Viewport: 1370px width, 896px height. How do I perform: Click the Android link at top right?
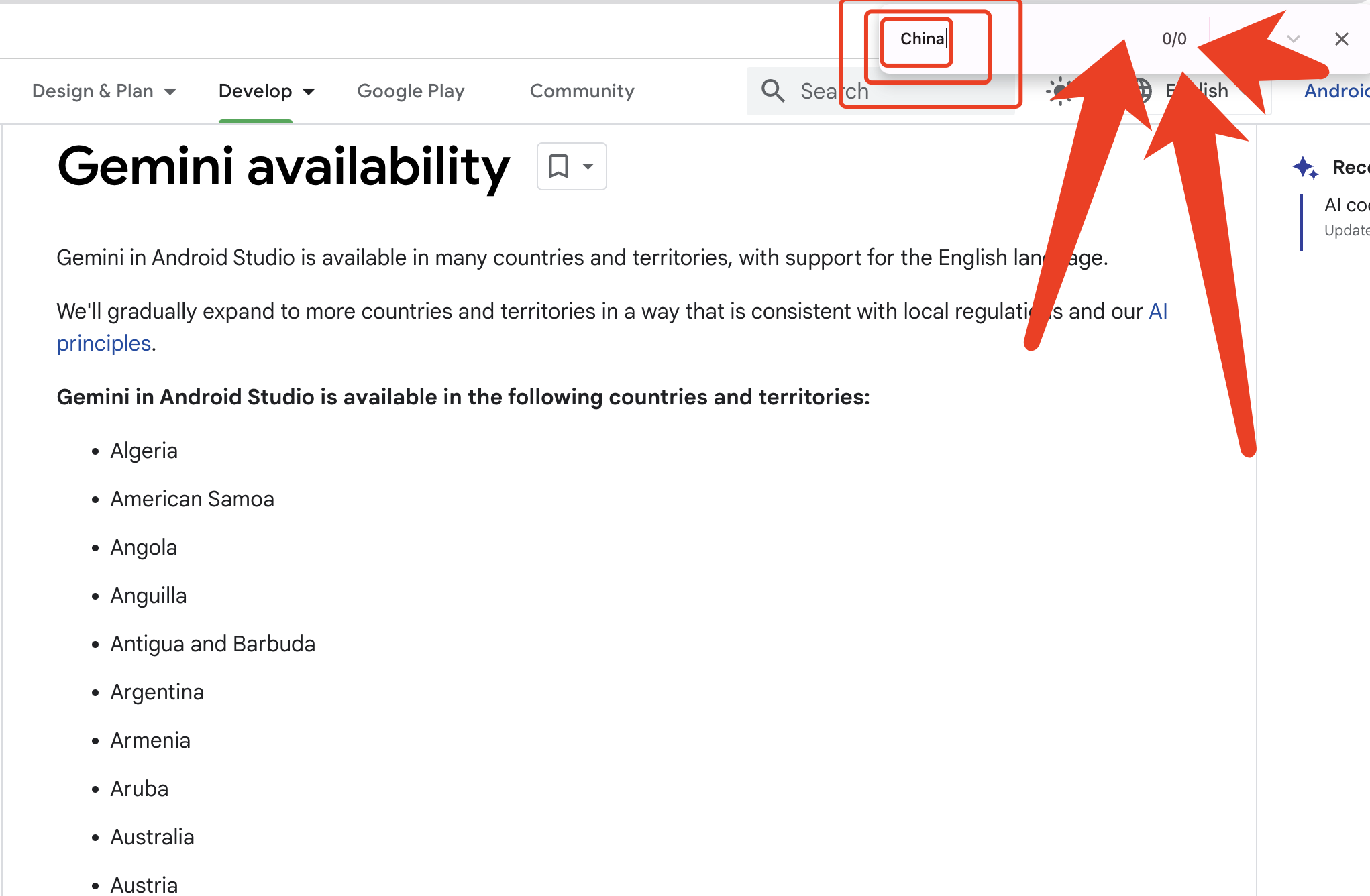[x=1336, y=91]
